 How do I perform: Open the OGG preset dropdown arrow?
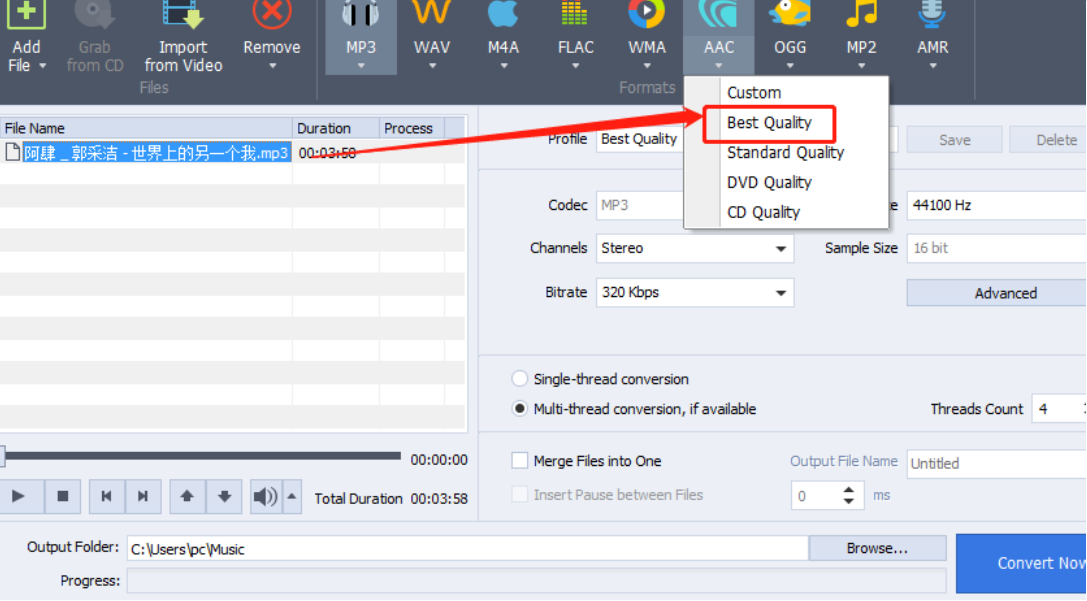click(x=790, y=67)
